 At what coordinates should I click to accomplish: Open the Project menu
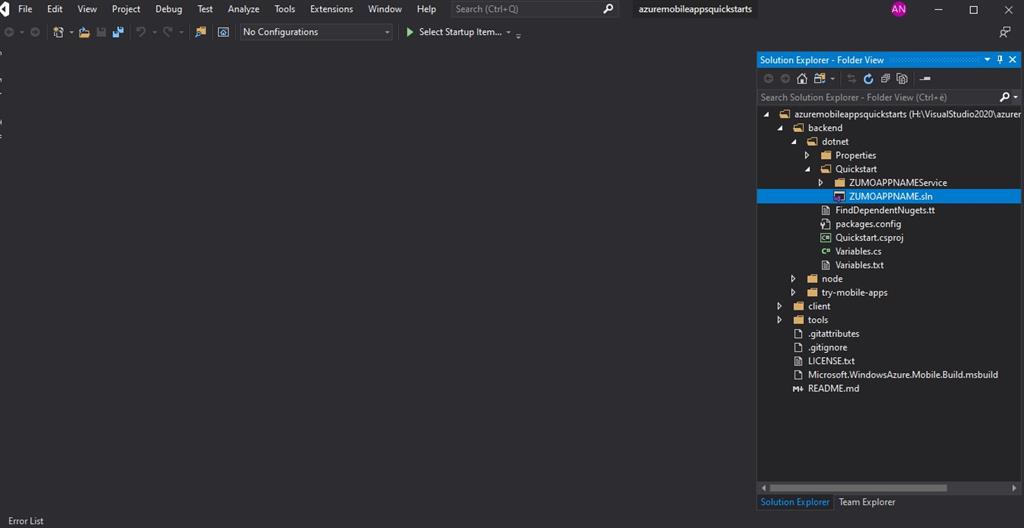pos(126,9)
